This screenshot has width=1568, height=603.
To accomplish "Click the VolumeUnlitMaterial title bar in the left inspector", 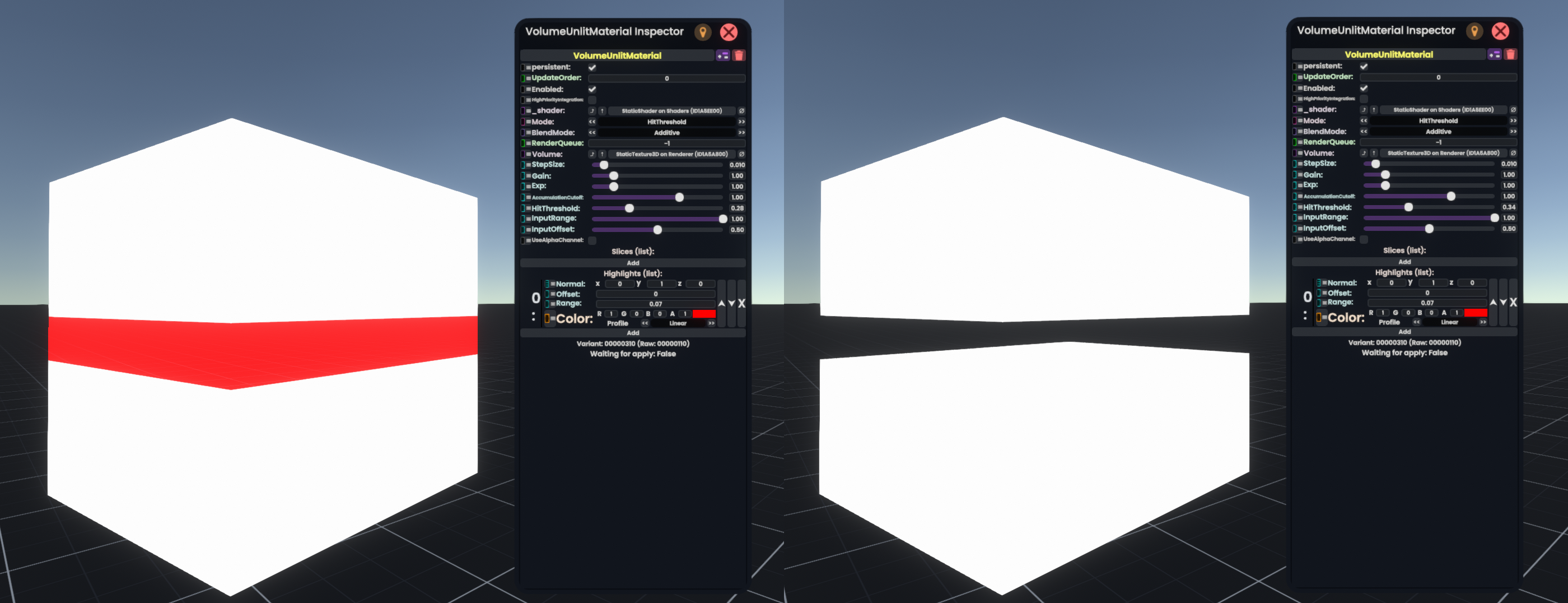I will pos(617,55).
